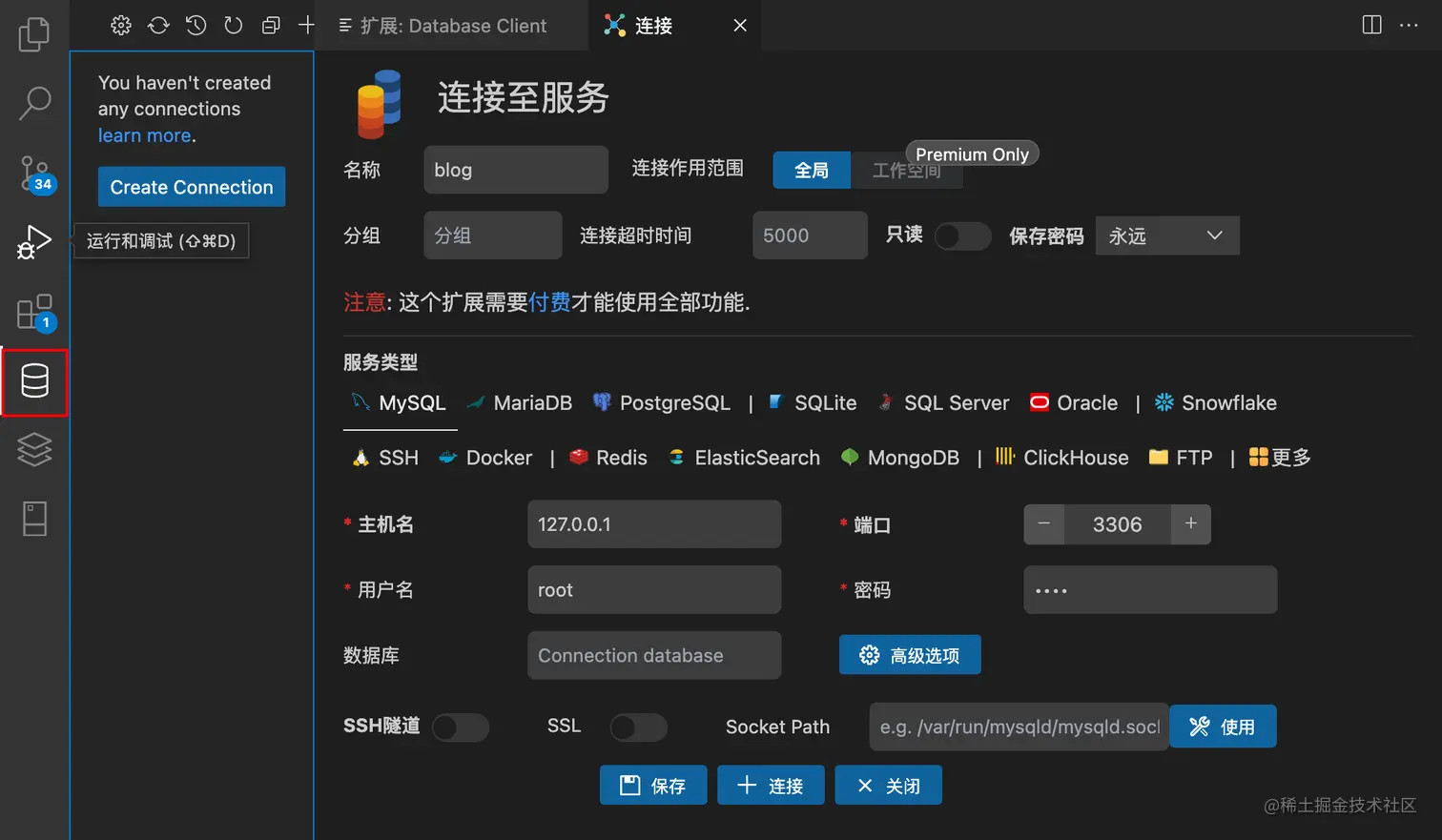The image size is (1442, 840).
Task: Open the Extensions view in the activity bar
Action: (x=36, y=313)
